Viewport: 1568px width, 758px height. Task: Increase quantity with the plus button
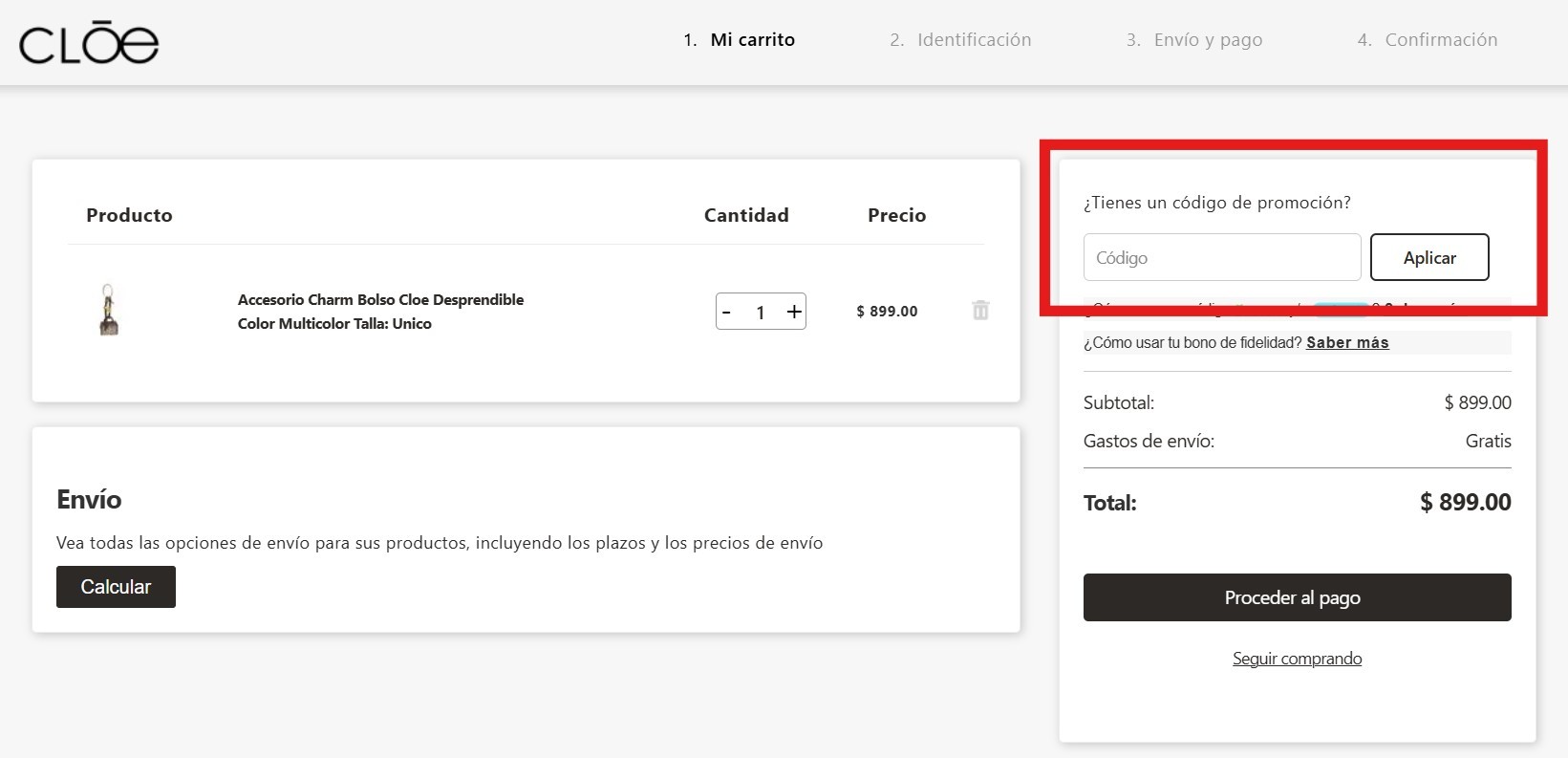click(793, 313)
